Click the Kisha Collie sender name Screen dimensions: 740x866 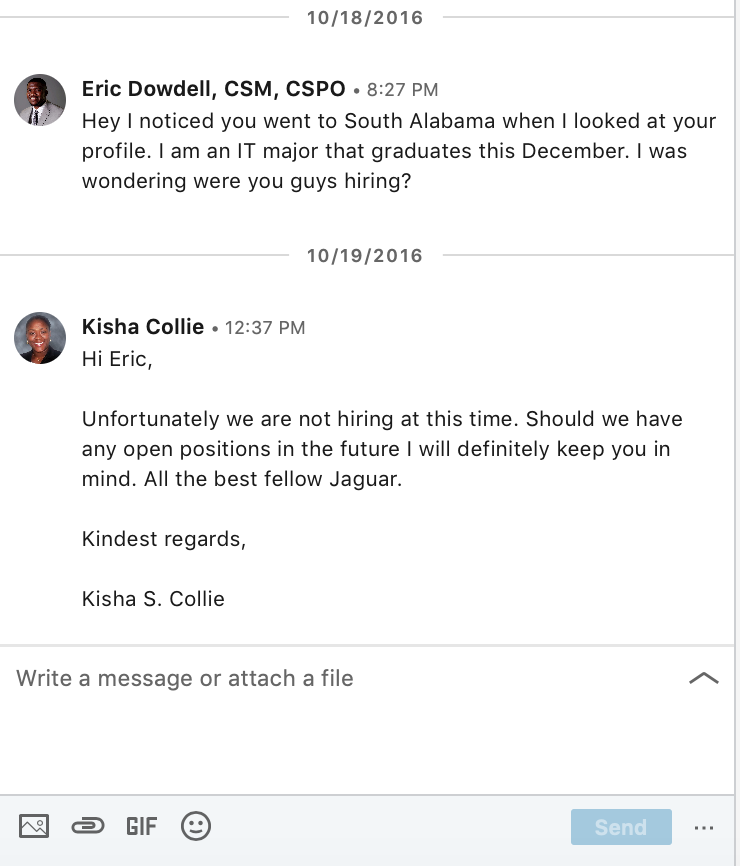click(x=143, y=327)
